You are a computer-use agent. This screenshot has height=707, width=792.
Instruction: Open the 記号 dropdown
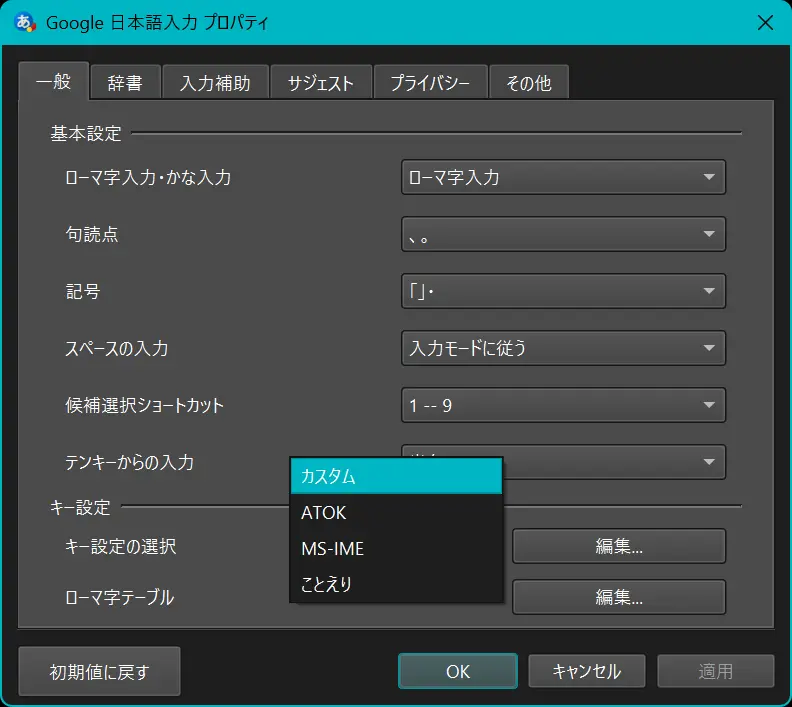[563, 291]
